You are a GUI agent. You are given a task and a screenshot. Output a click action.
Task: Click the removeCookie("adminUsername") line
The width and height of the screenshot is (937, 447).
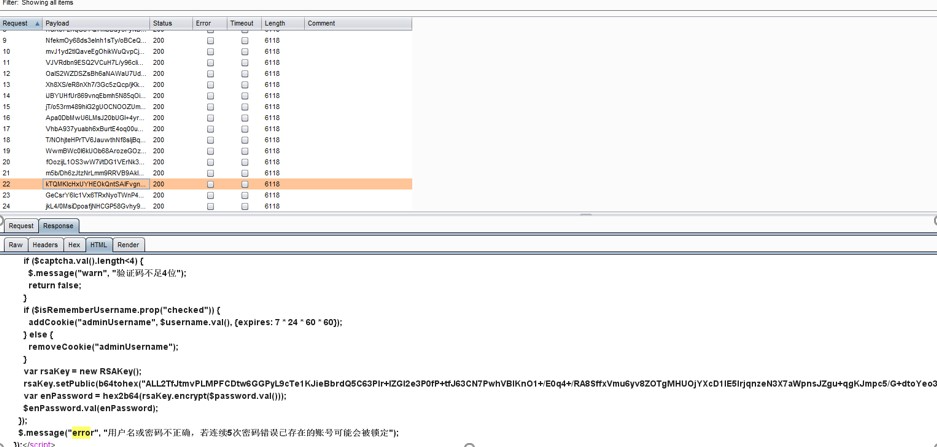[103, 347]
